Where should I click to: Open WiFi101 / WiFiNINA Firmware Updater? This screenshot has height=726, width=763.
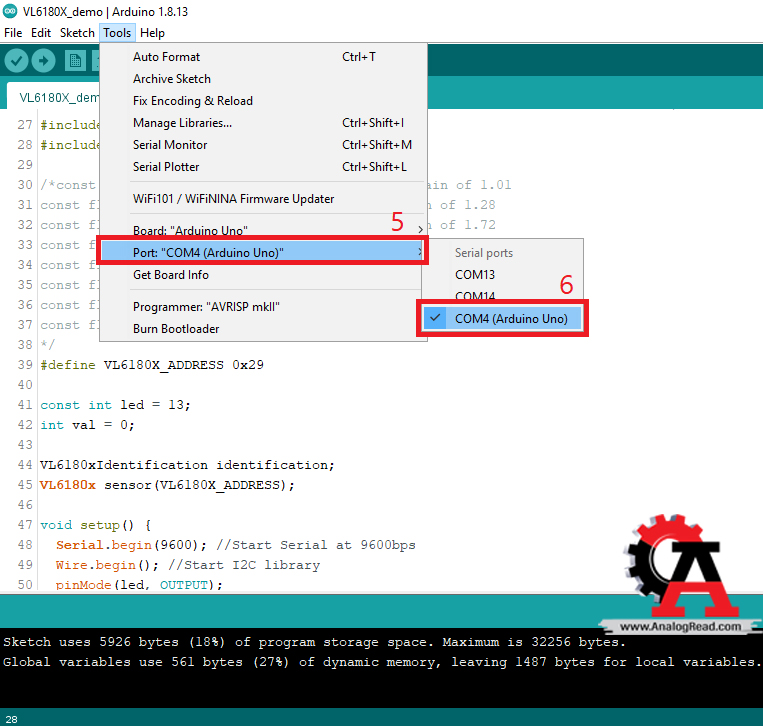263,199
